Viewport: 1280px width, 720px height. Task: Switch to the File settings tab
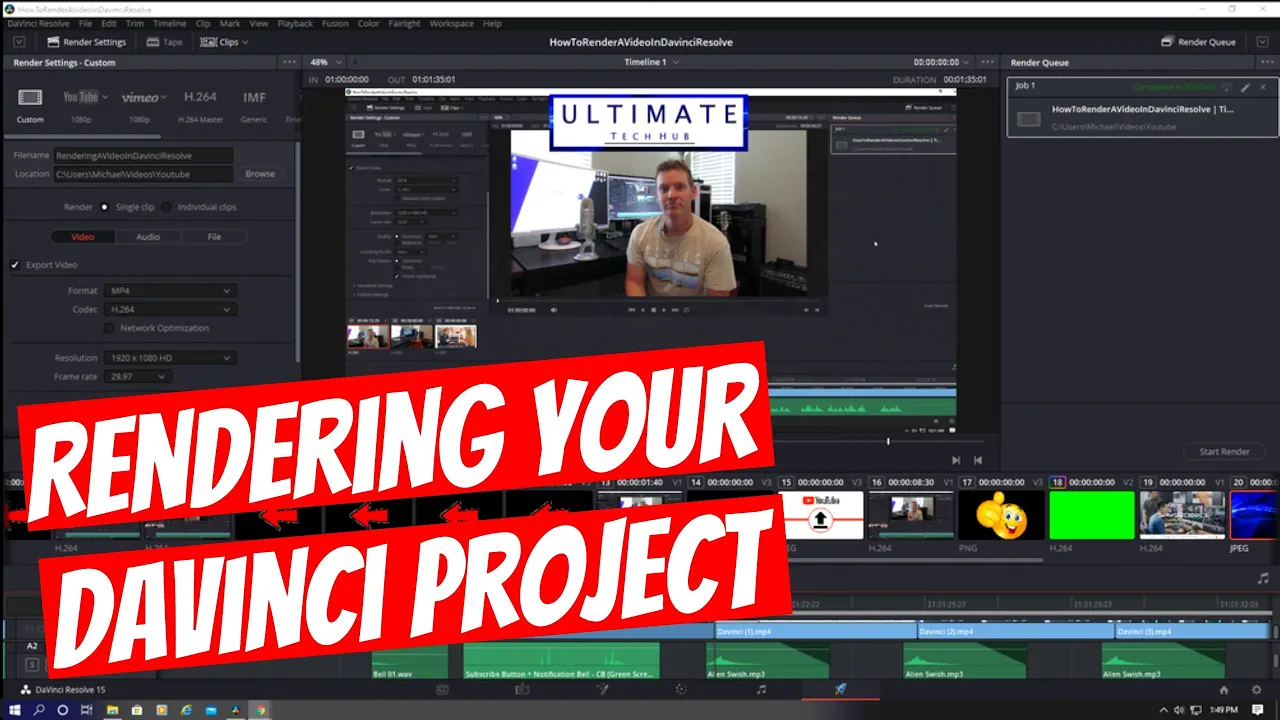(214, 237)
